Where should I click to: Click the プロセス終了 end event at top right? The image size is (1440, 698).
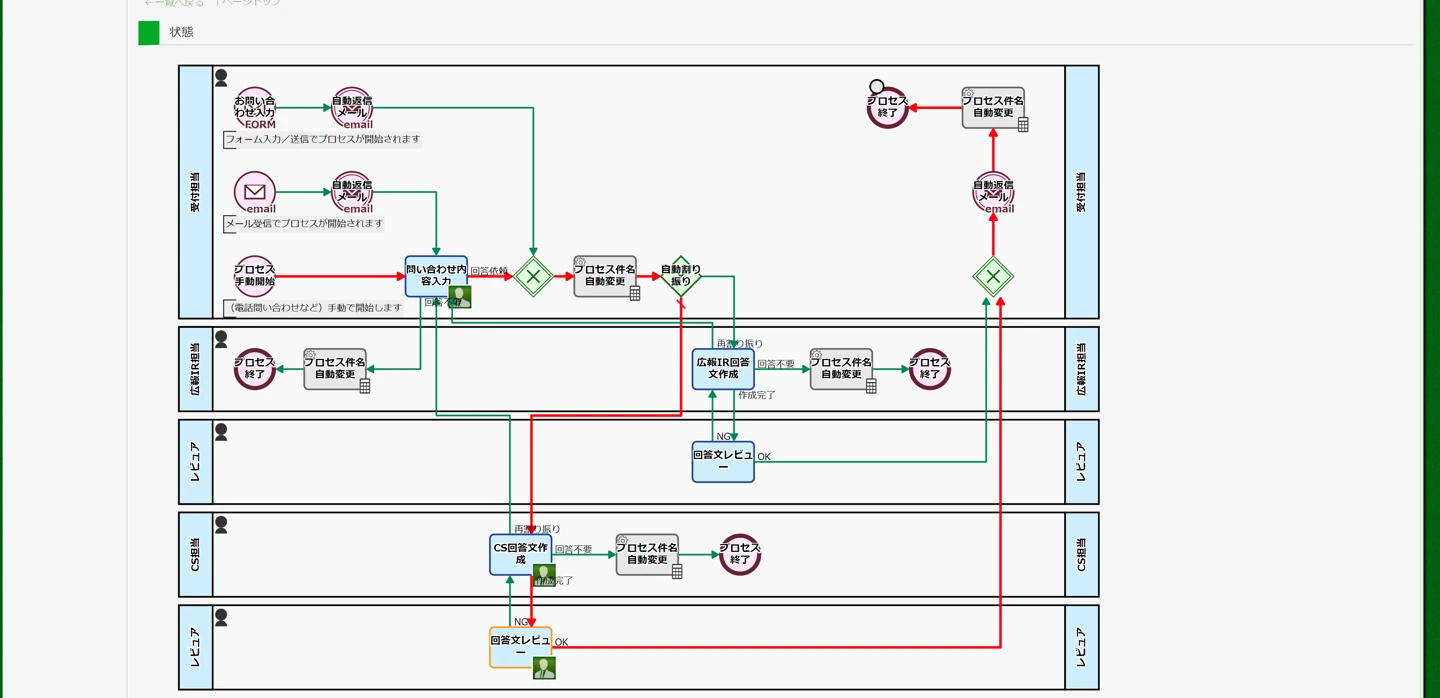(887, 107)
